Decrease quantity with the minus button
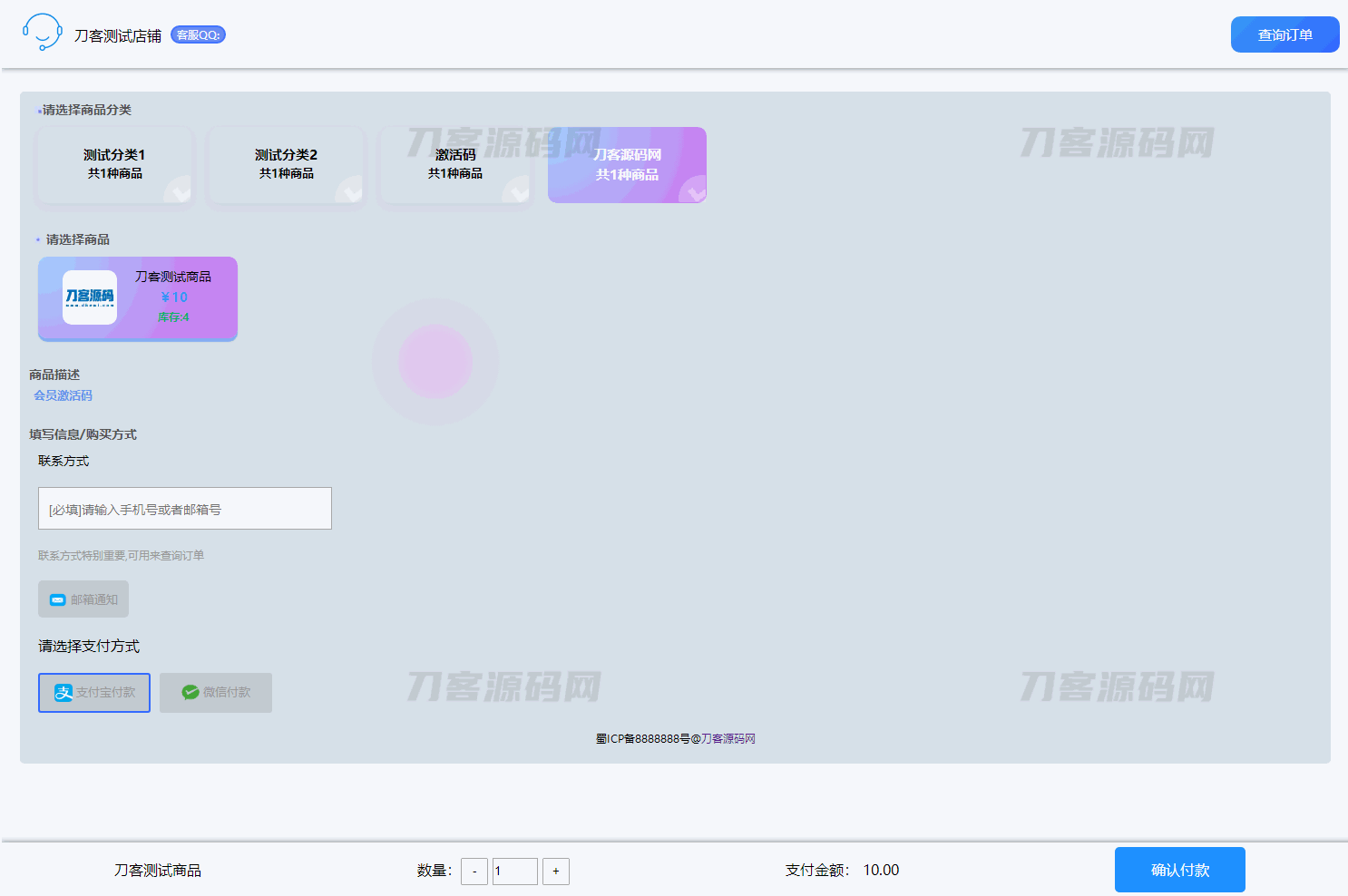The image size is (1348, 896). point(474,872)
